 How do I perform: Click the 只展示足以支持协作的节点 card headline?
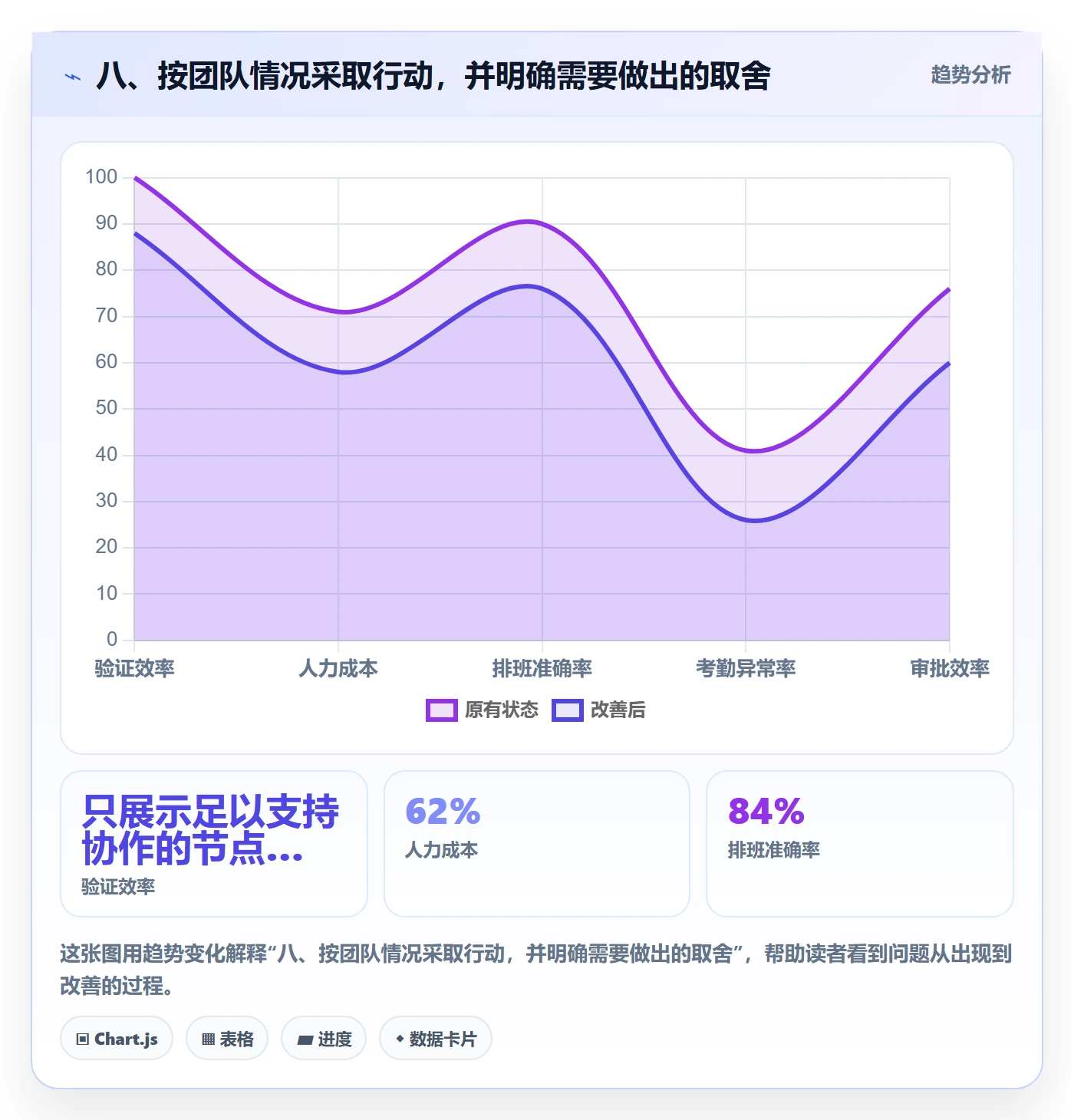pos(210,830)
